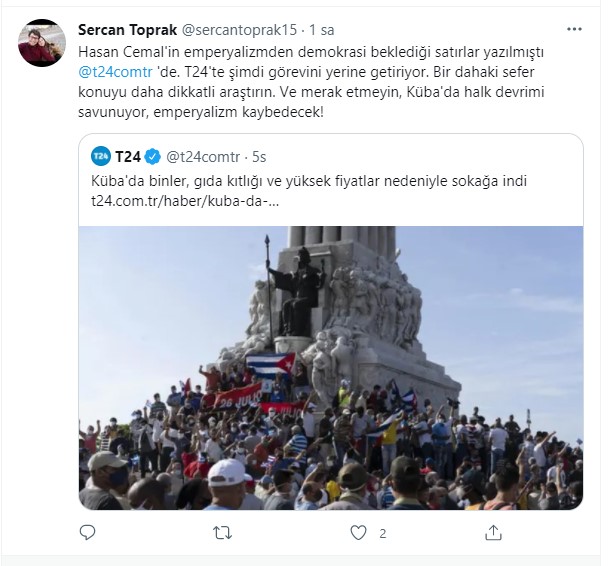View the Cuba protest monument photo
The image size is (609, 566).
(x=331, y=368)
